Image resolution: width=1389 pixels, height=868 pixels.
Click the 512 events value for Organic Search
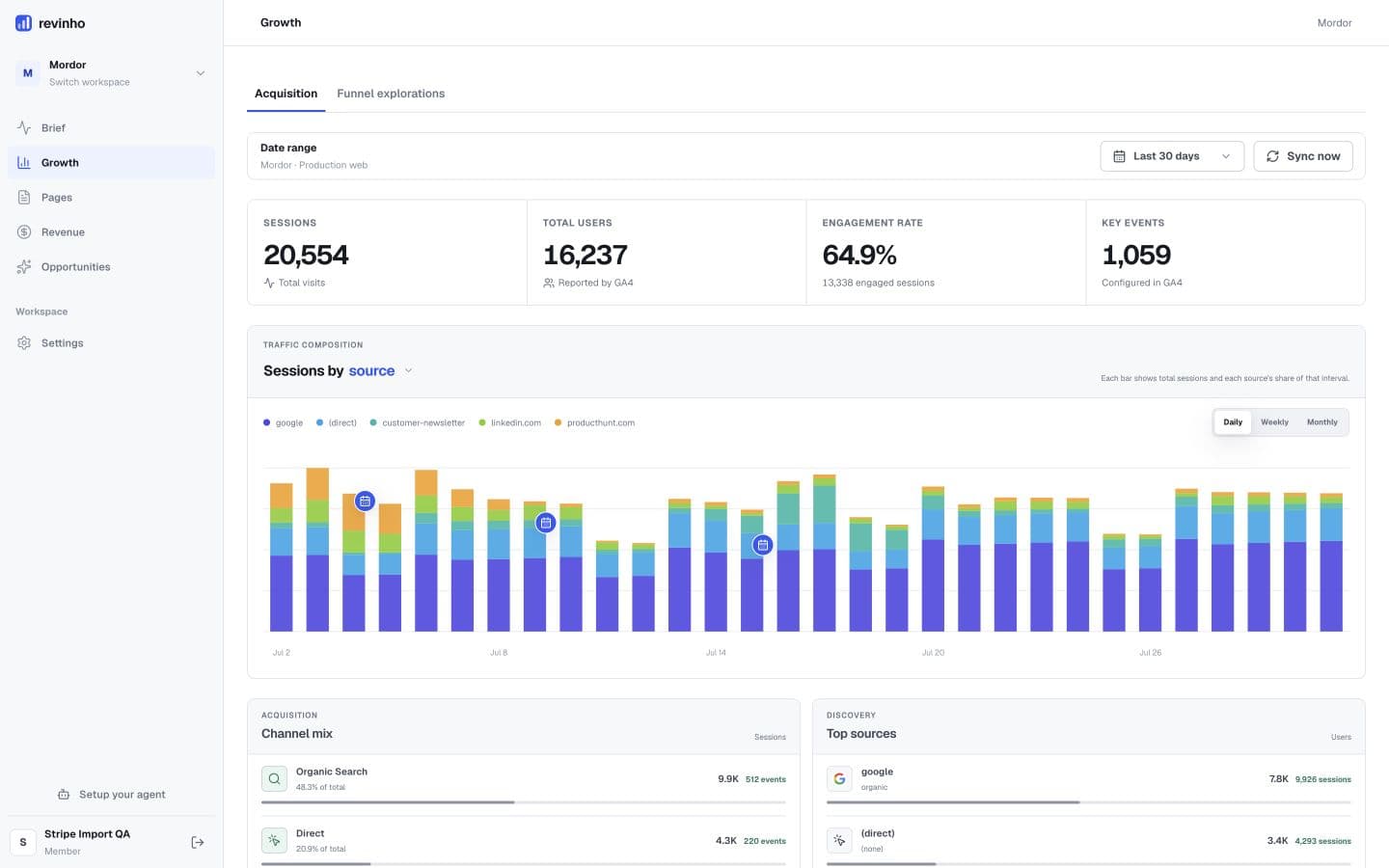pos(765,779)
